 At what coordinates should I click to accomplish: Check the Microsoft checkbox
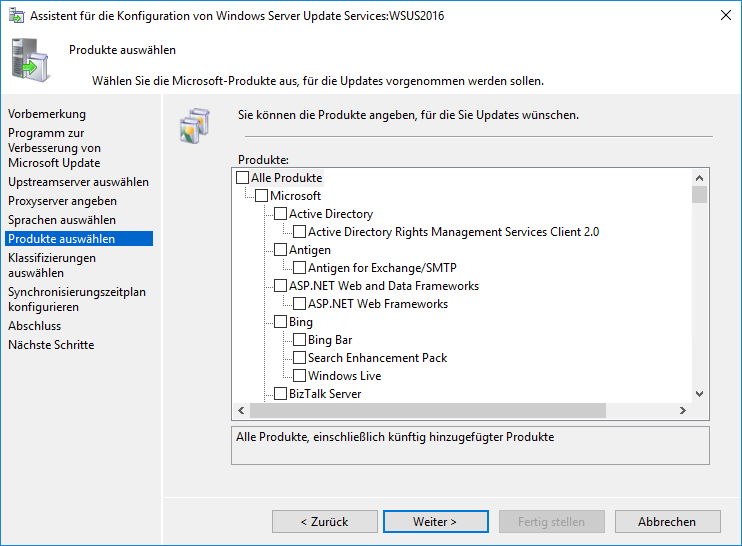[261, 195]
